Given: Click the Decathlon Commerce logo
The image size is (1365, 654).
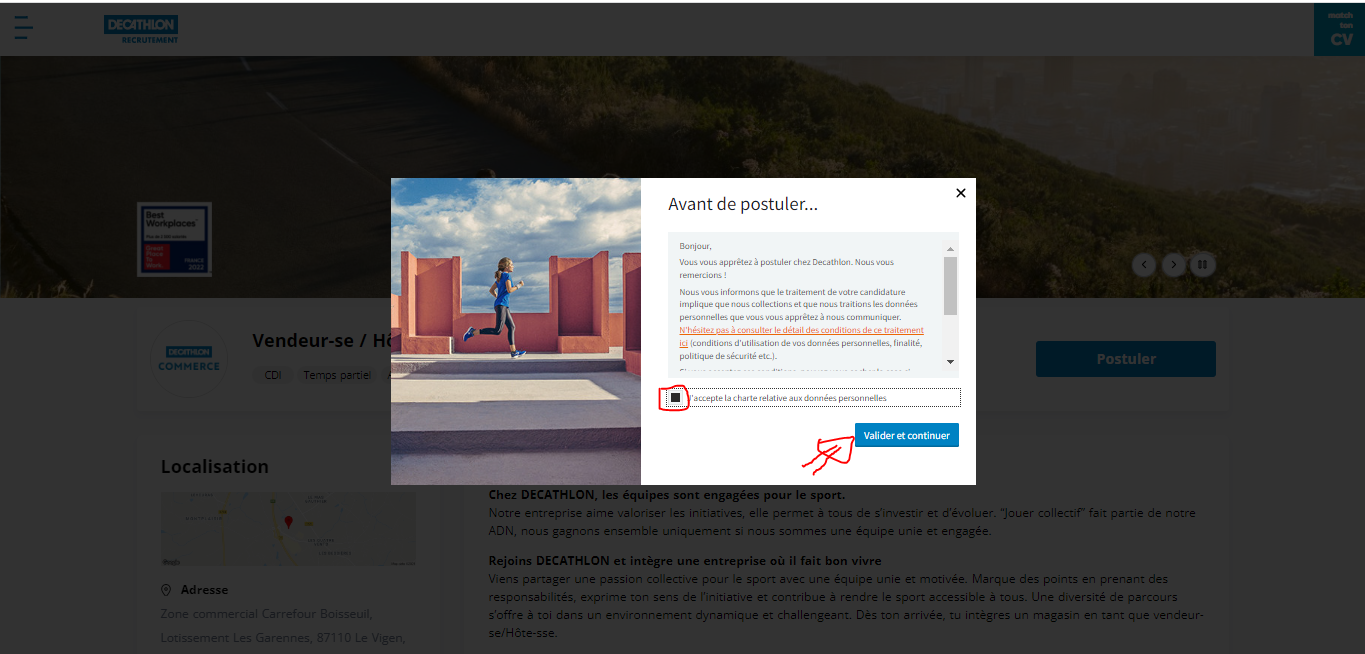Looking at the screenshot, I should [188, 359].
